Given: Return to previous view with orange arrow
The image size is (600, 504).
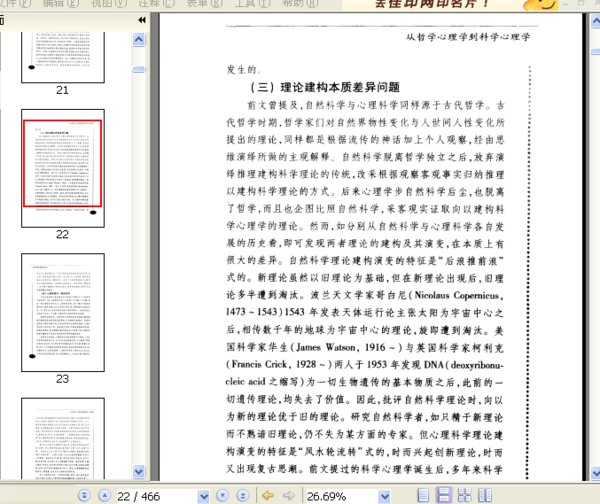Looking at the screenshot, I should coord(268,496).
